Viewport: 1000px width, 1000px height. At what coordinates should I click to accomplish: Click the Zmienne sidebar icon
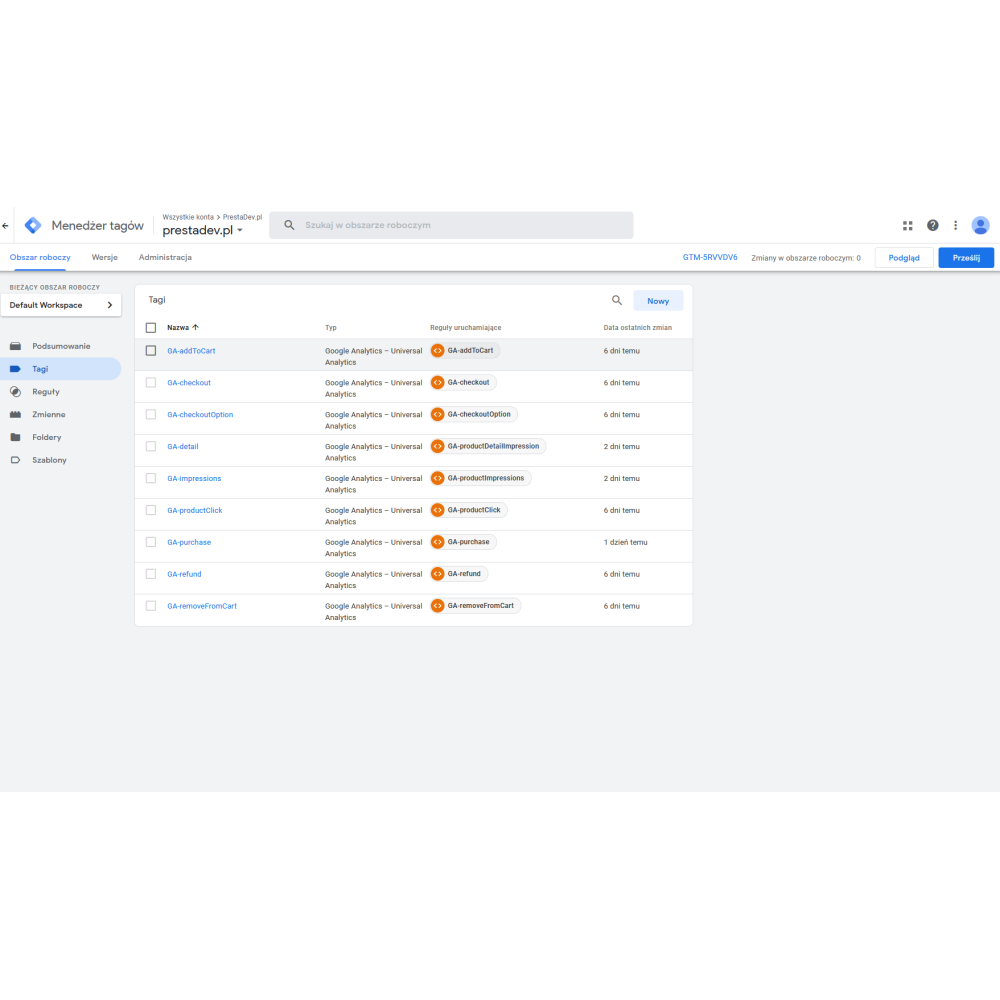coord(15,415)
